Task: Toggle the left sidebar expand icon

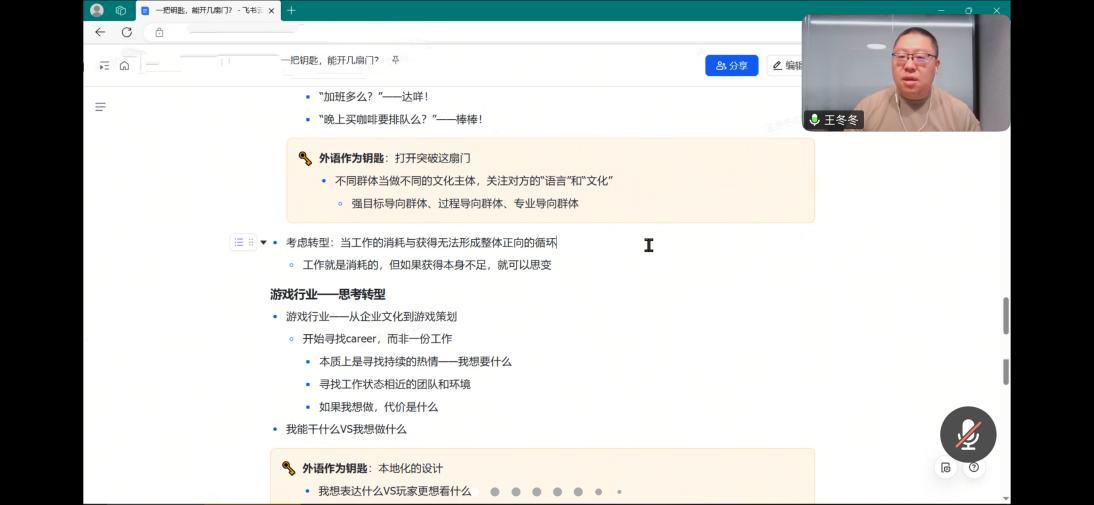Action: tap(104, 66)
